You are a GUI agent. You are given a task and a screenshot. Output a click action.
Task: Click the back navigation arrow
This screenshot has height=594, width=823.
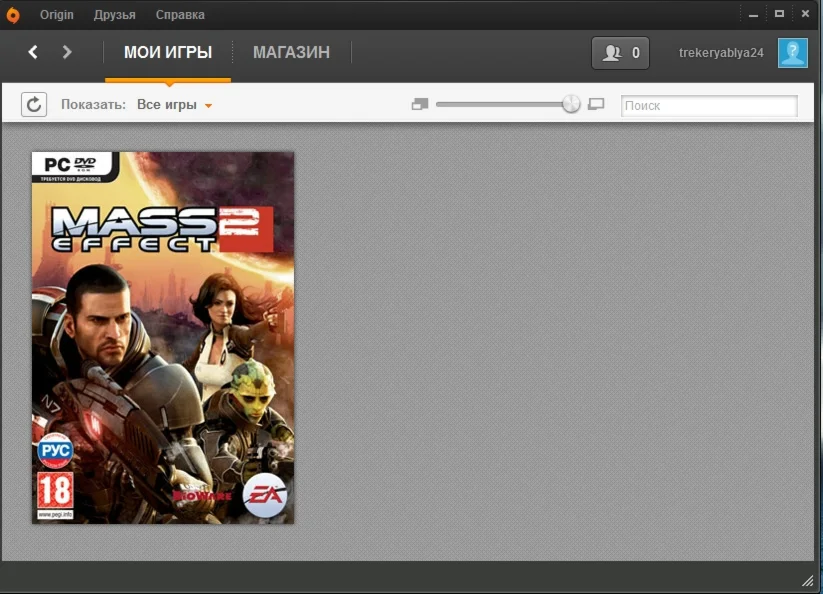[32, 52]
